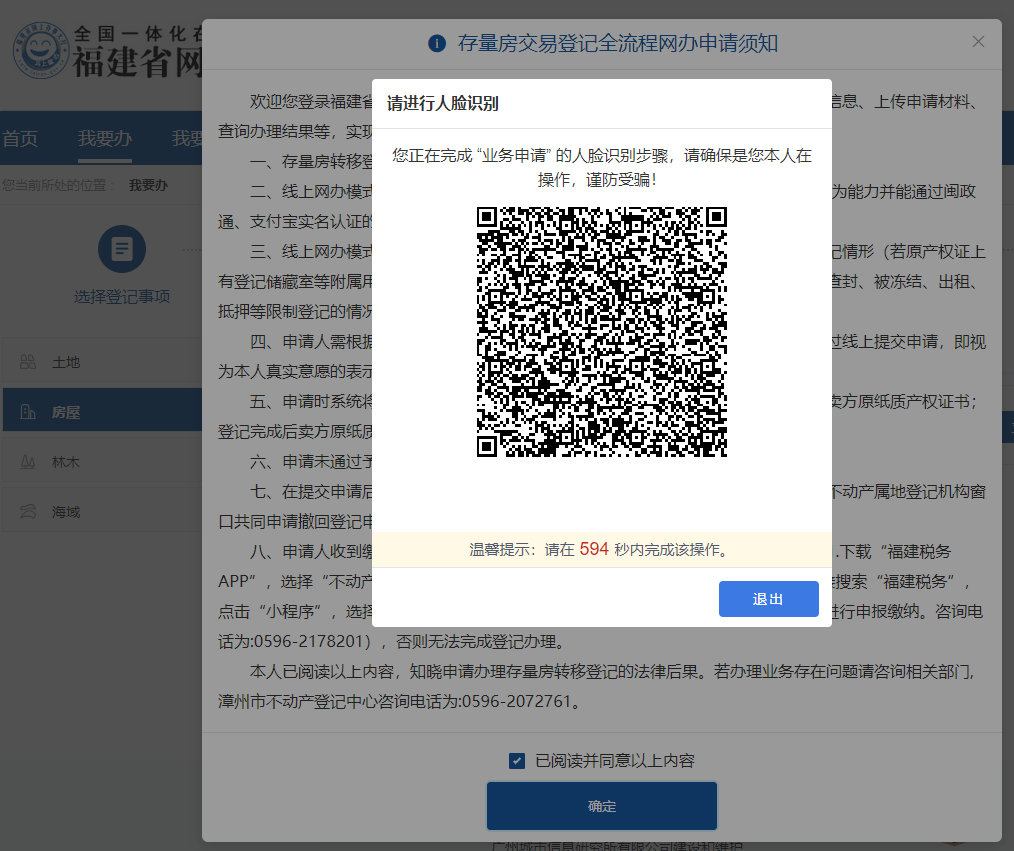Screen dimensions: 1014x851
Task: Select the 土地 sidebar category
Action: pyautogui.click(x=102, y=362)
